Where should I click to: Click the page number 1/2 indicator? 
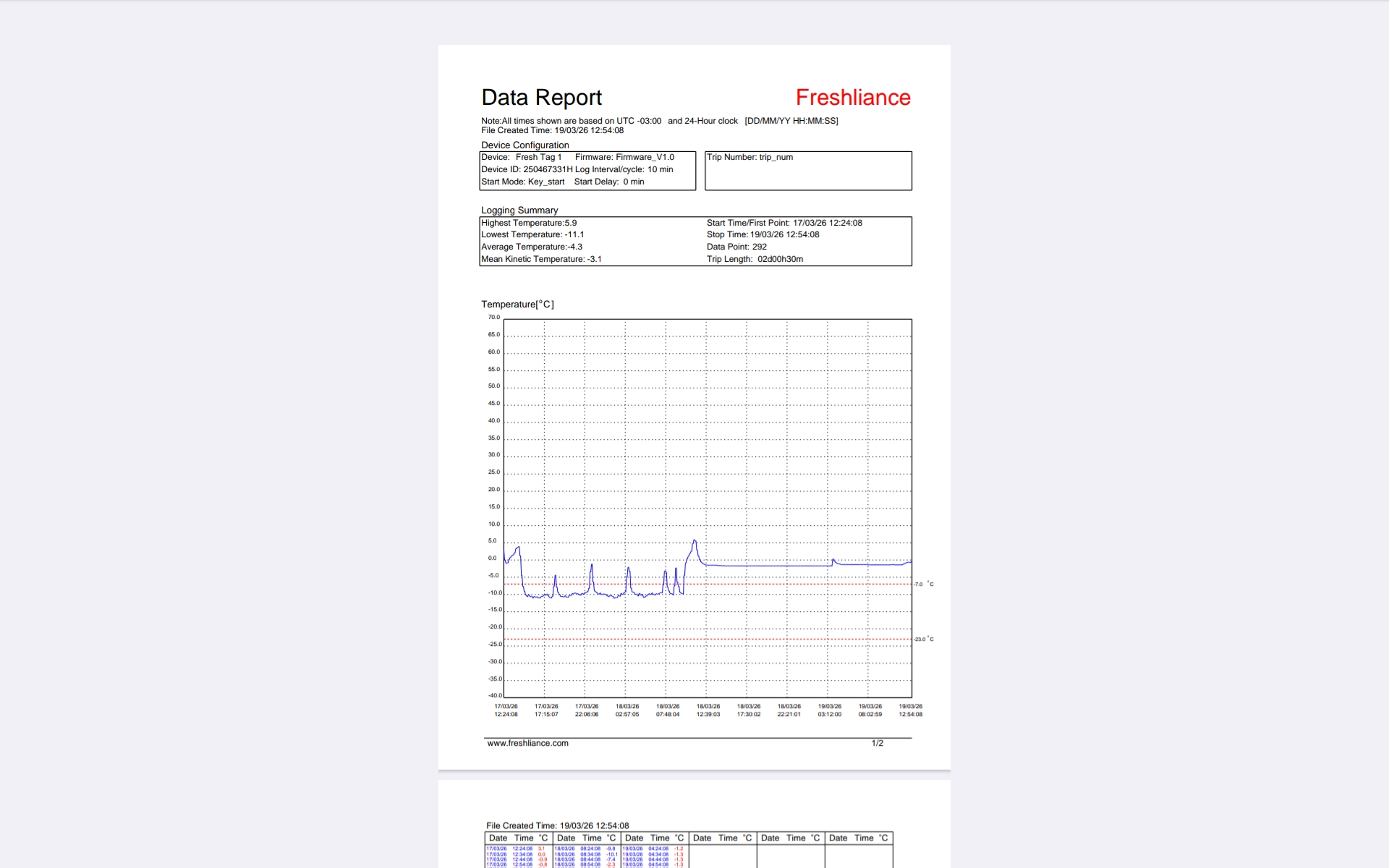877,743
